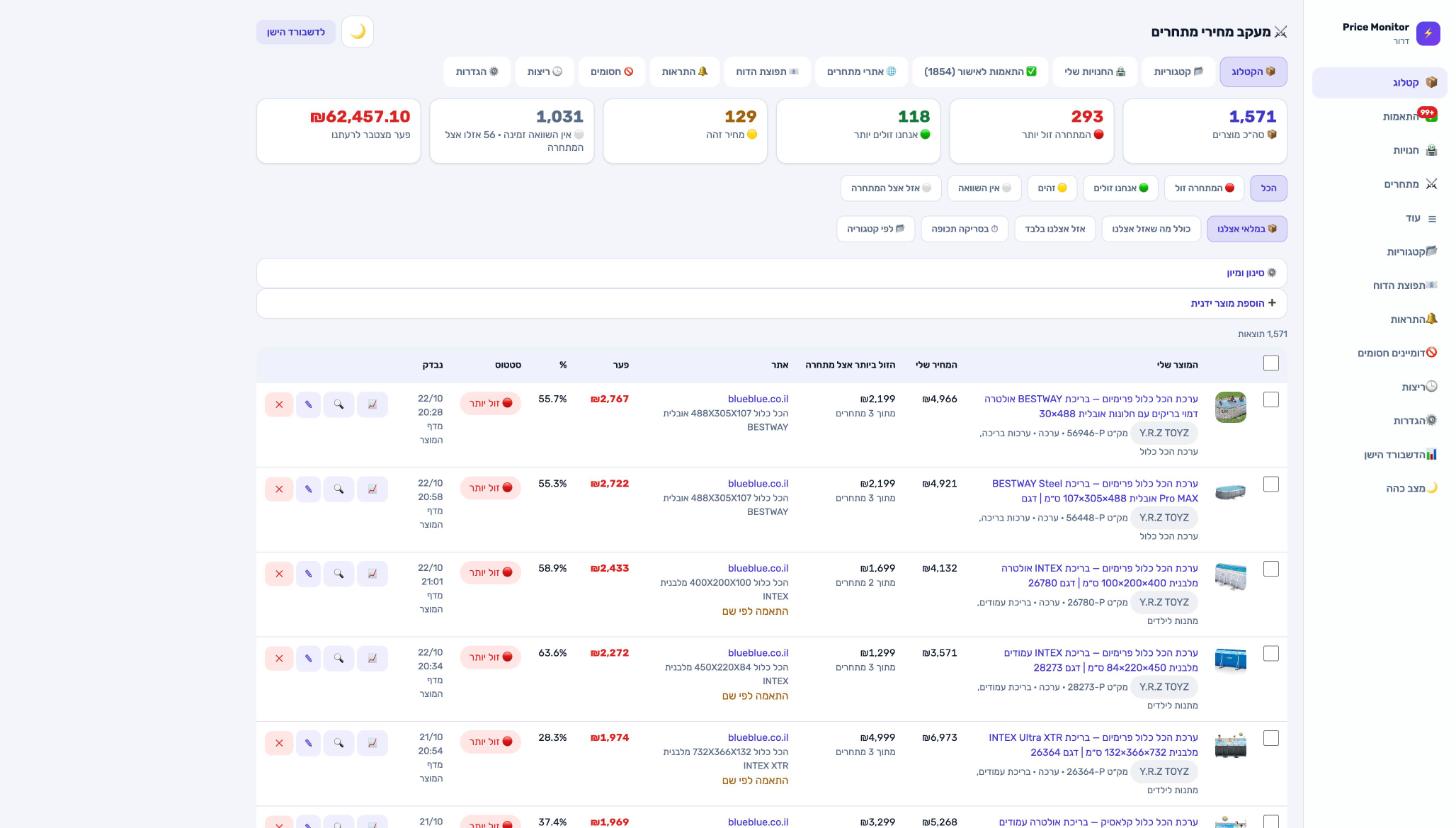The height and width of the screenshot is (828, 1456).
Task: Open the חסומים tab
Action: 612,72
